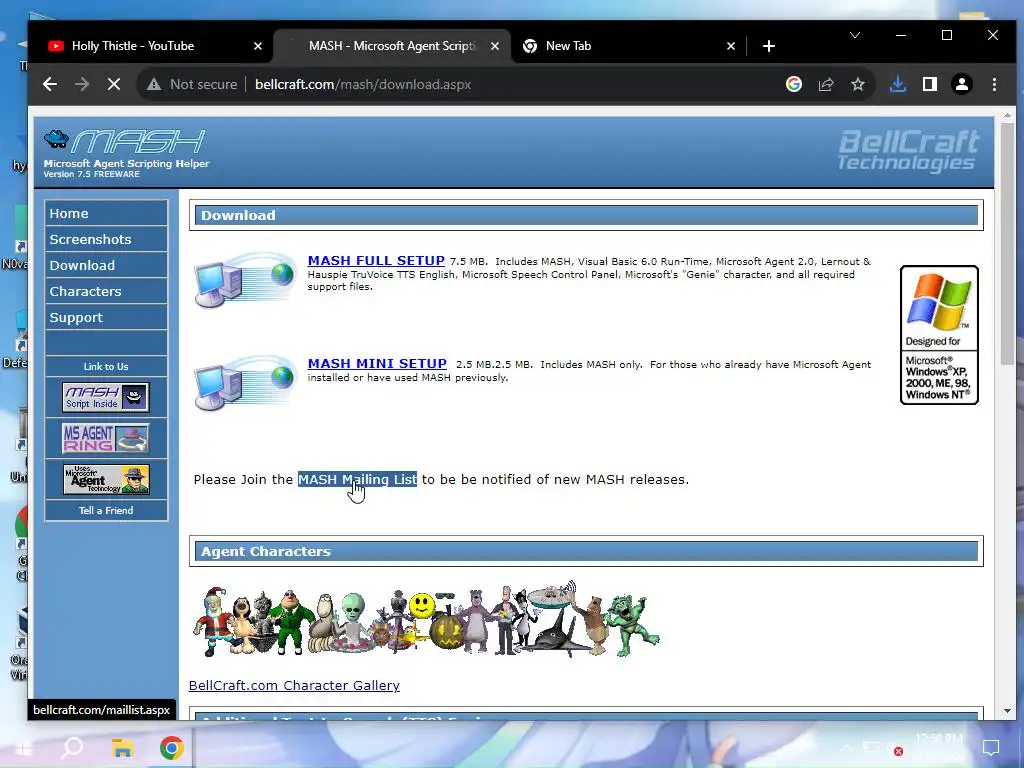
Task: Open the notification center icon in taskbar
Action: pos(991,748)
